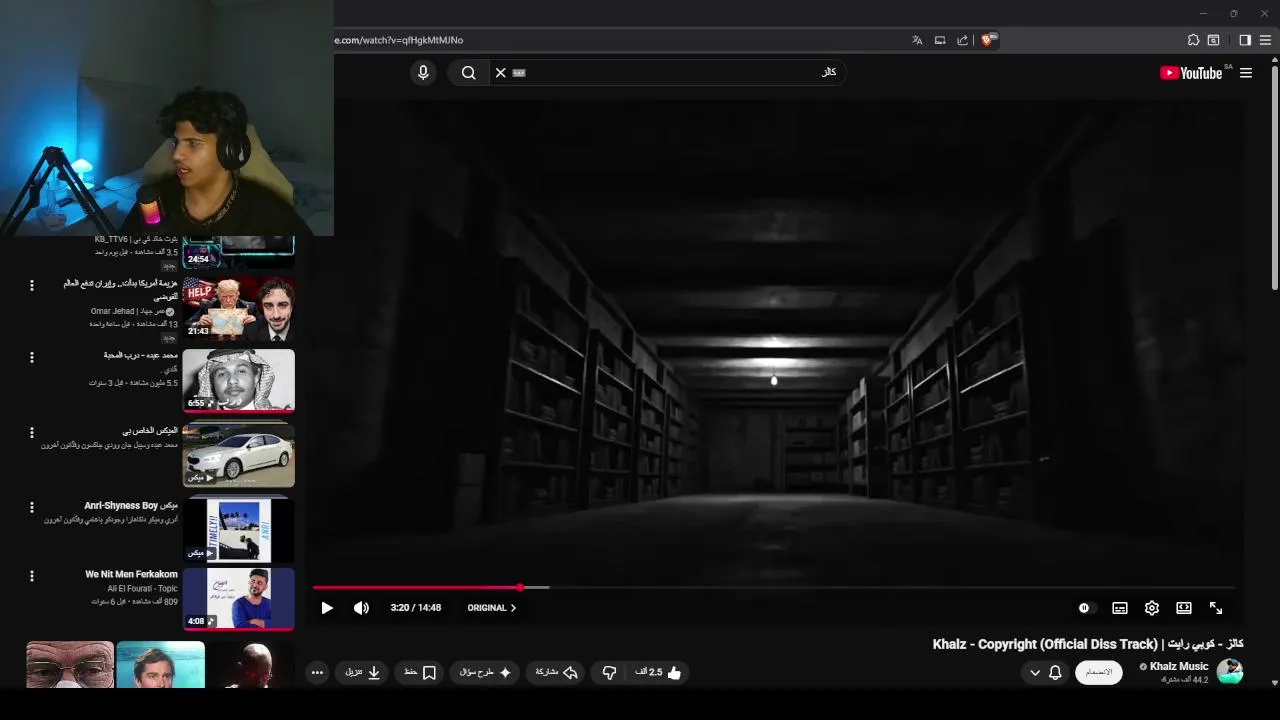Click the Khalz - Copyright video title

click(x=1088, y=644)
